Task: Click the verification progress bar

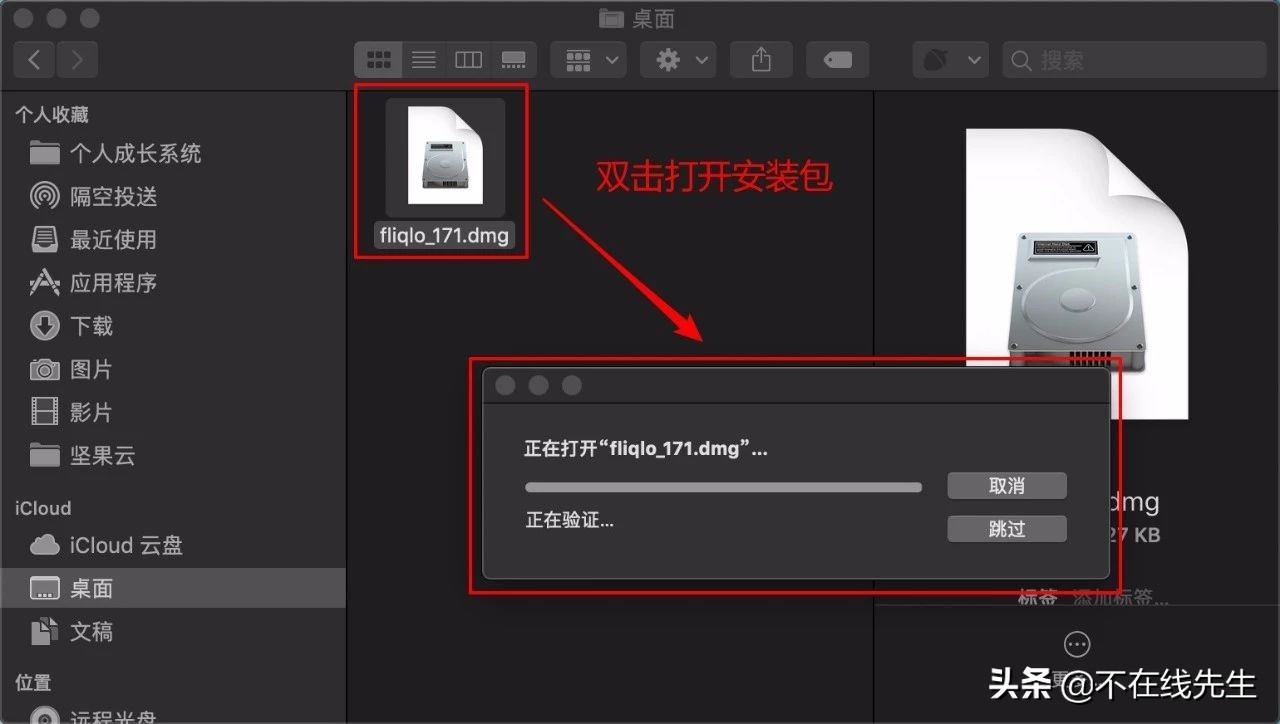Action: coord(723,487)
